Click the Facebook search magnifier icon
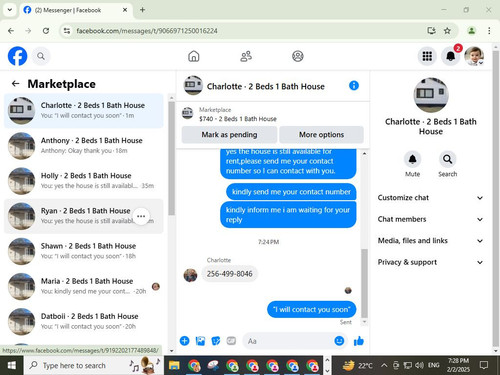 [41, 56]
